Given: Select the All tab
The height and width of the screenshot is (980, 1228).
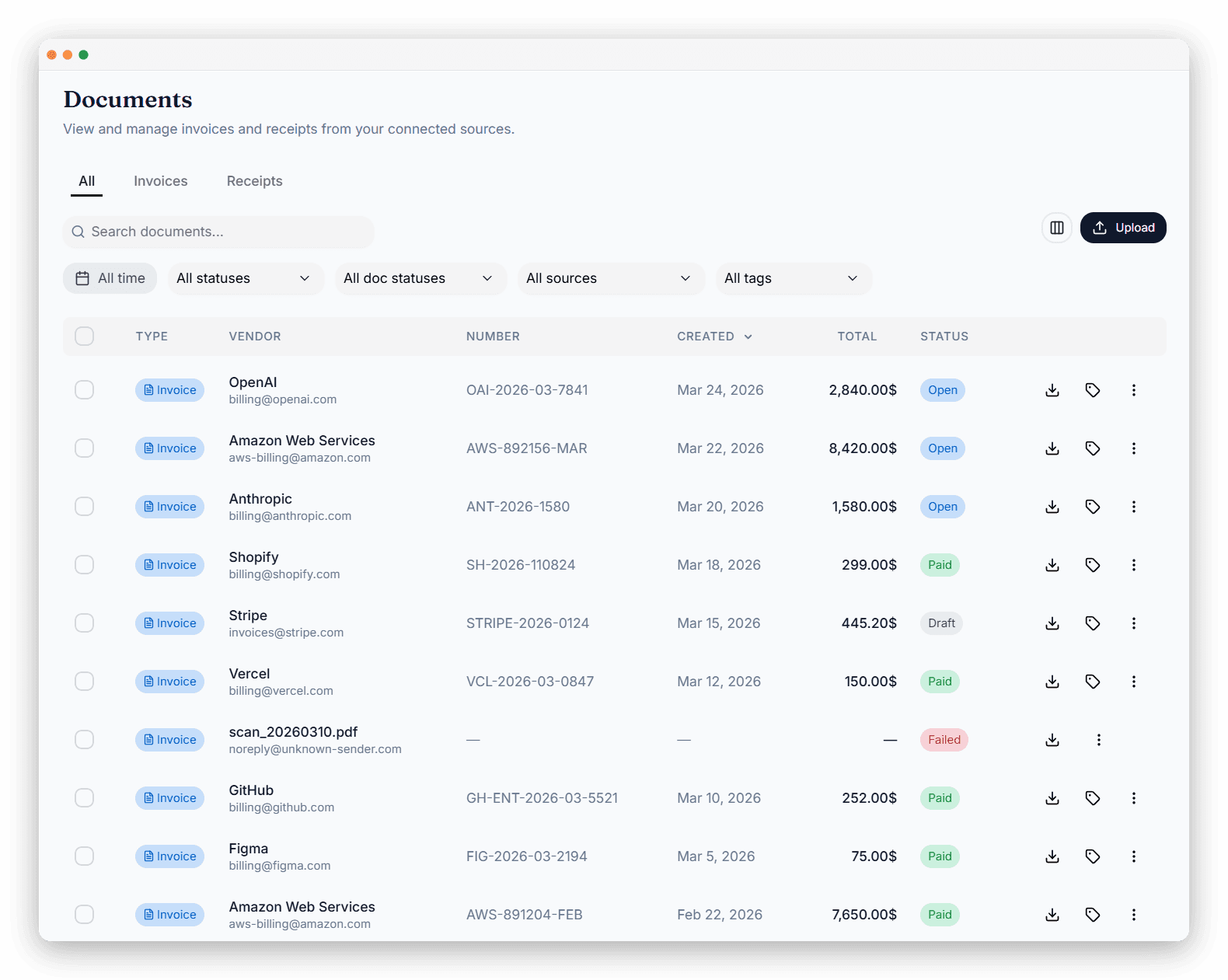Looking at the screenshot, I should (x=87, y=181).
